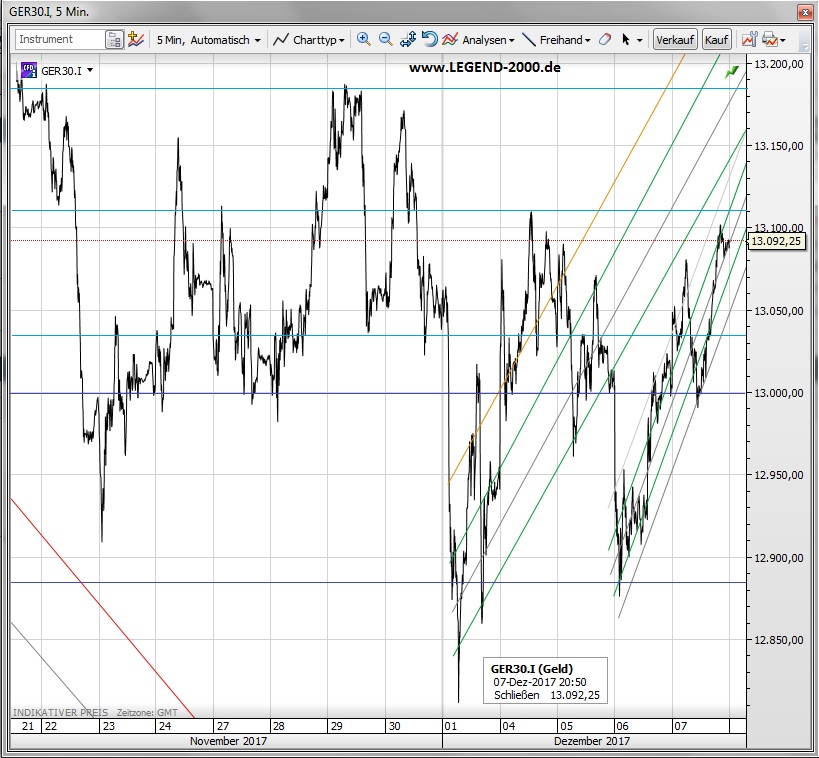Click the green trend arrow icon in chart corner
Viewport: 819px width, 758px height.
[x=732, y=72]
